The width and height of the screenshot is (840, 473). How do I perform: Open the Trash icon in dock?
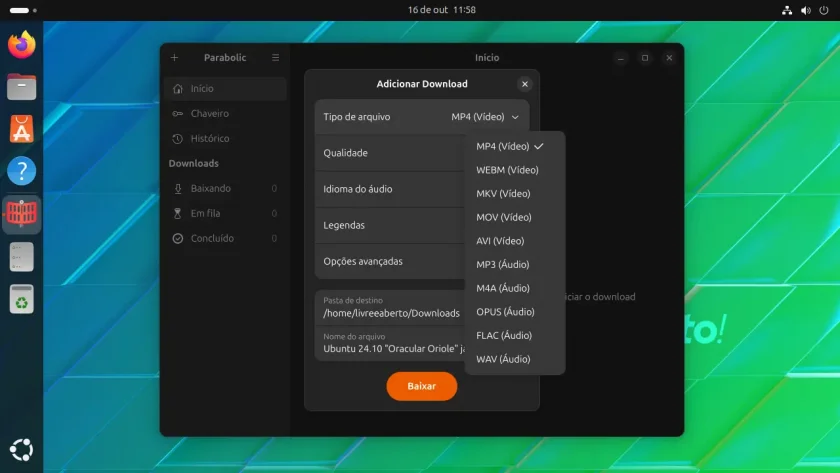pos(21,298)
